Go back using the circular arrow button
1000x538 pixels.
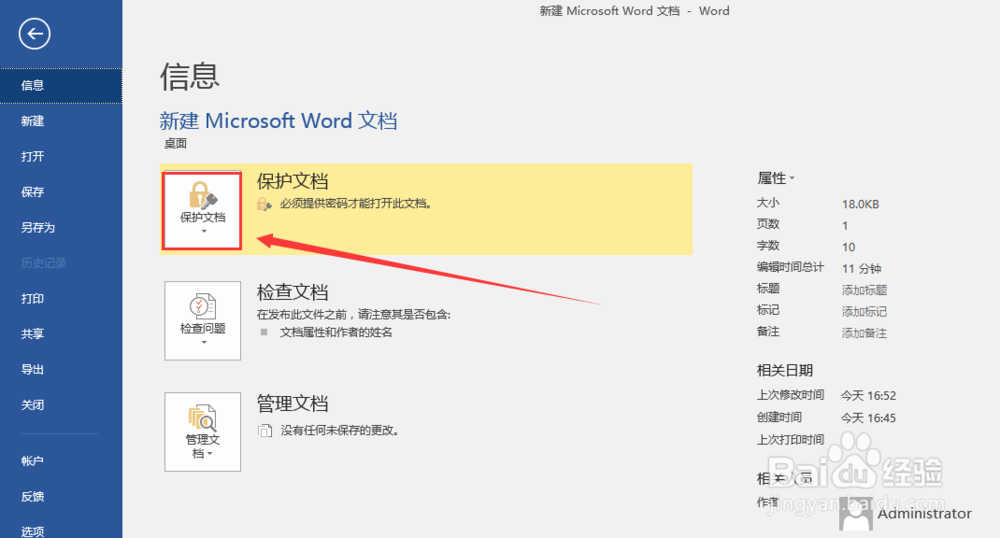34,34
